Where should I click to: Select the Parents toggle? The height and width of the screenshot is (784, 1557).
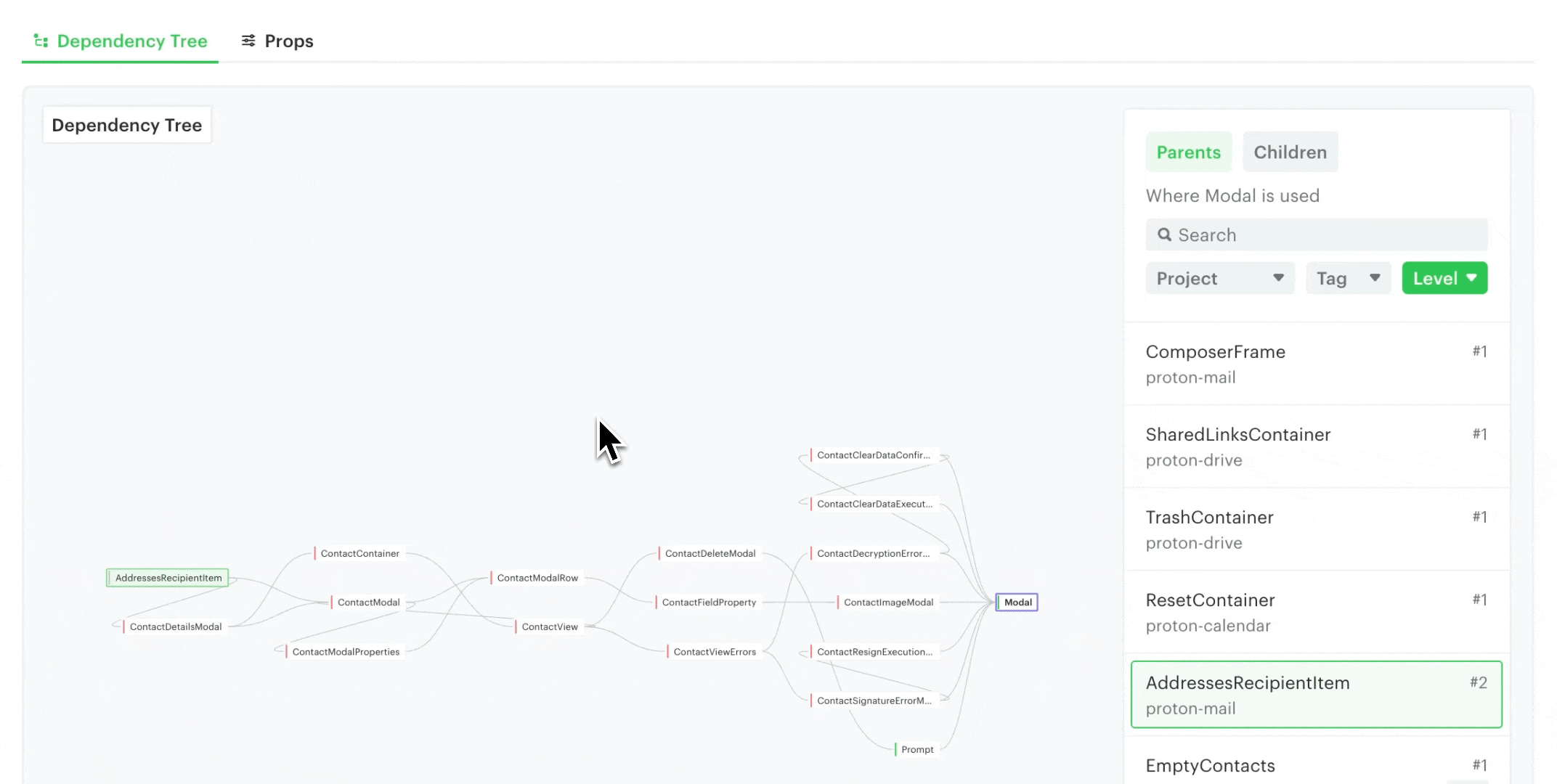pyautogui.click(x=1188, y=152)
